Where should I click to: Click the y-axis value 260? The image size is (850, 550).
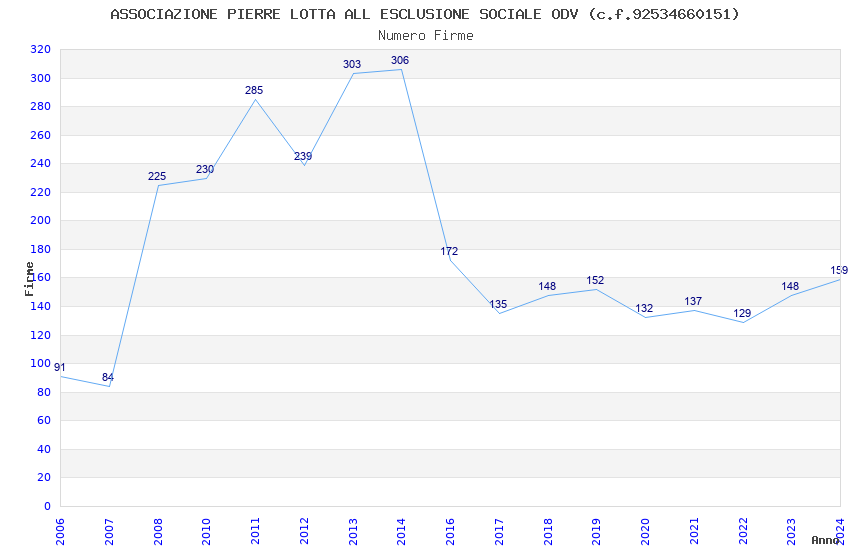click(41, 135)
